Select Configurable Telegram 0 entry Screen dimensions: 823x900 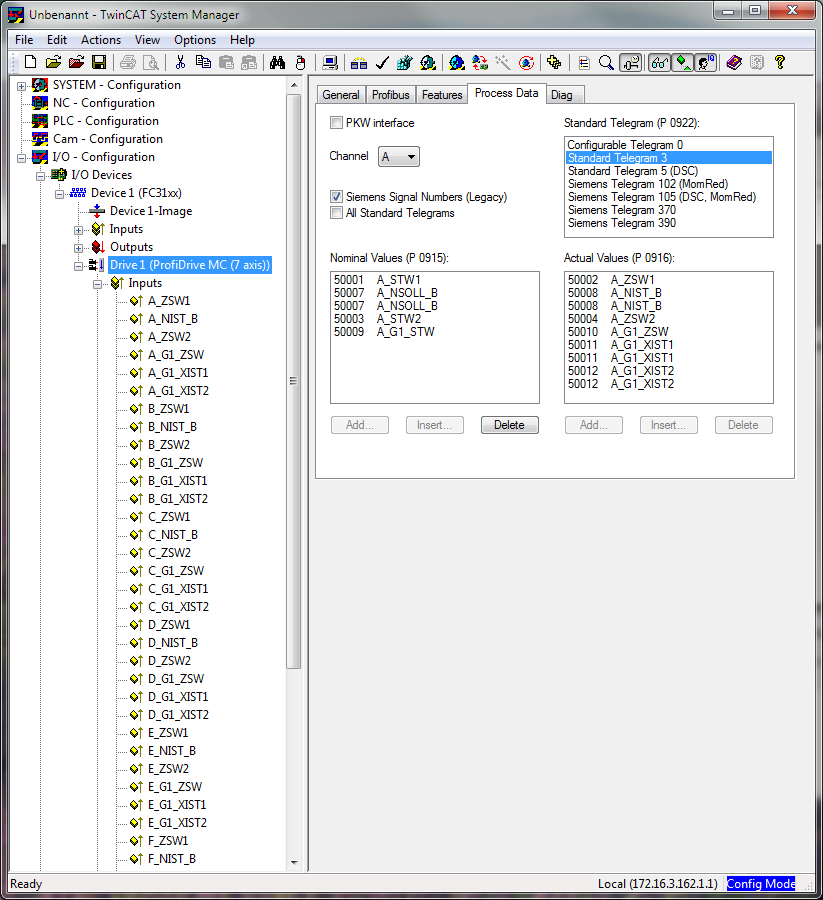[668, 145]
